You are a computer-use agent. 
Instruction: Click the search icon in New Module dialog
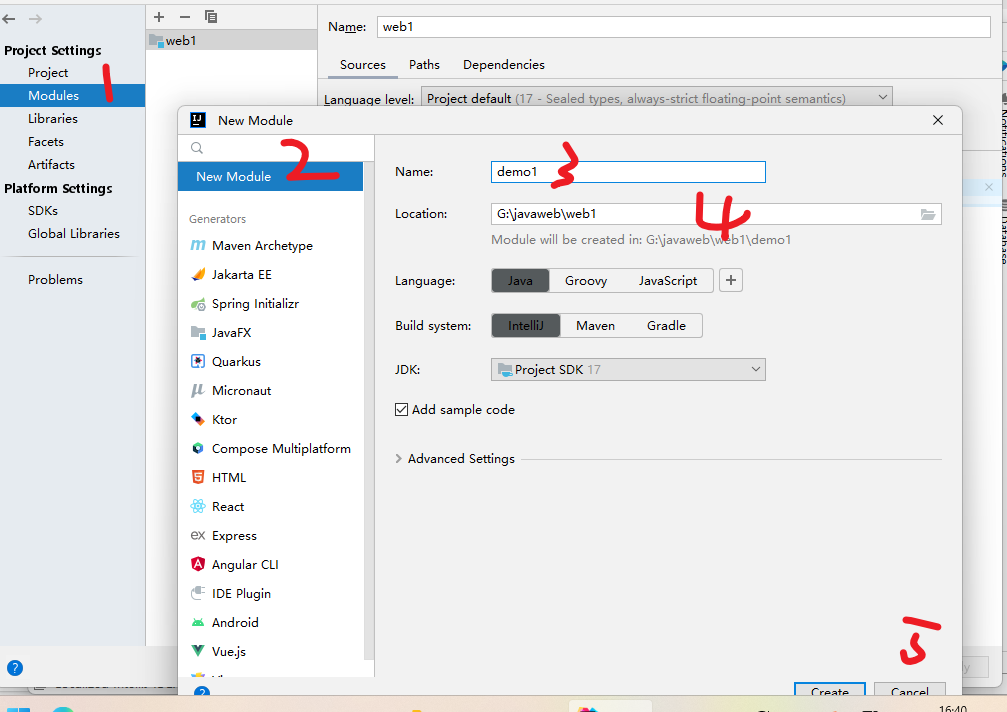tap(197, 148)
